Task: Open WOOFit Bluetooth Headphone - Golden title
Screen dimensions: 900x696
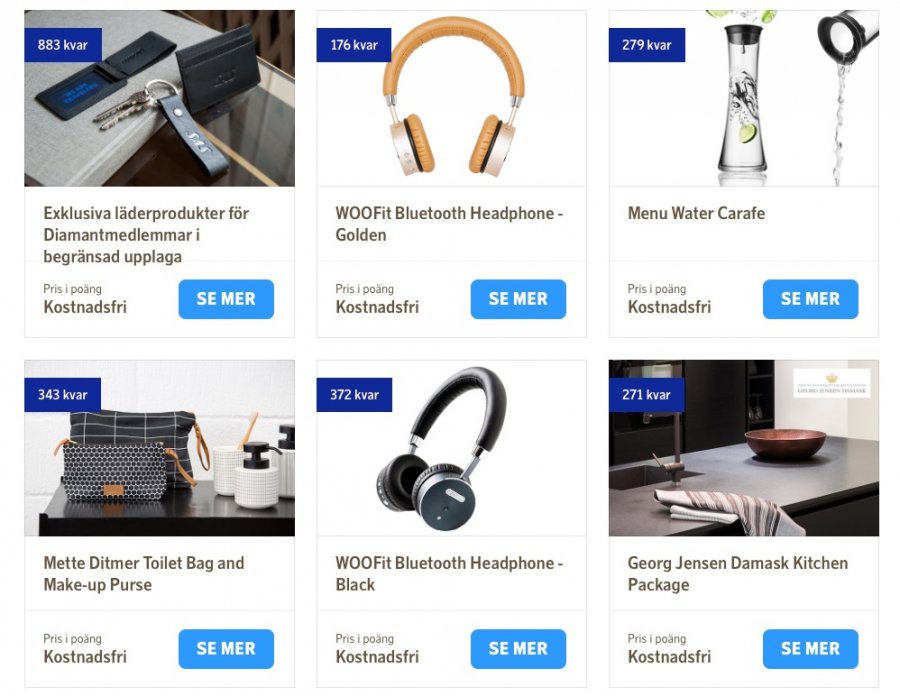Action: click(449, 224)
